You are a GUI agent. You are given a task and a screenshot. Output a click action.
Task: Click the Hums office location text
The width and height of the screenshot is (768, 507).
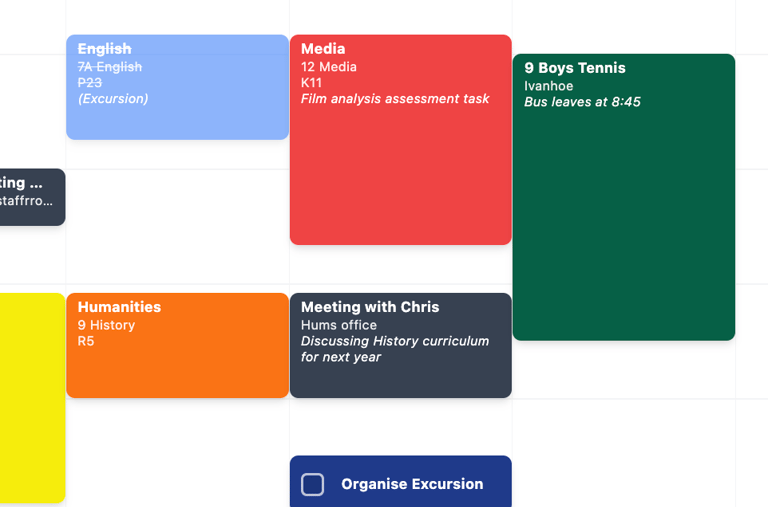pyautogui.click(x=339, y=325)
